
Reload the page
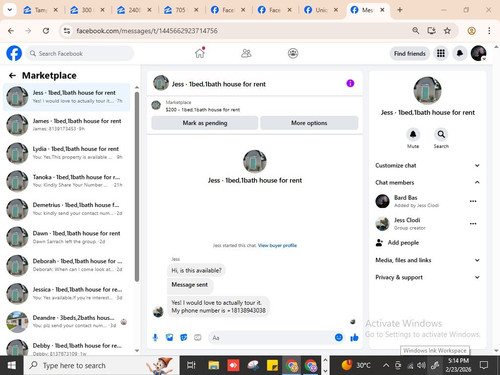(x=46, y=31)
